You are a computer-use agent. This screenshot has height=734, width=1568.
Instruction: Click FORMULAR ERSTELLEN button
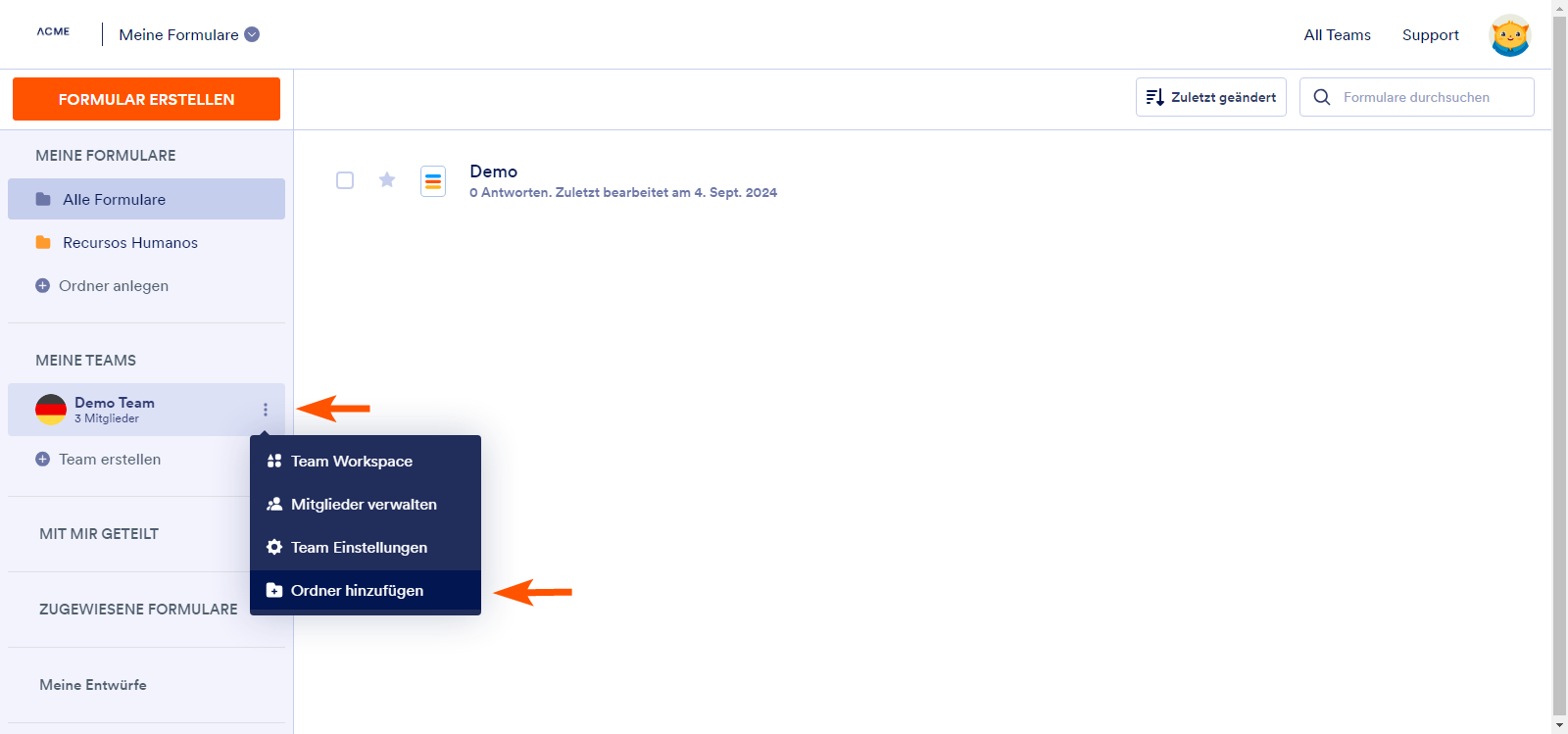pyautogui.click(x=146, y=99)
